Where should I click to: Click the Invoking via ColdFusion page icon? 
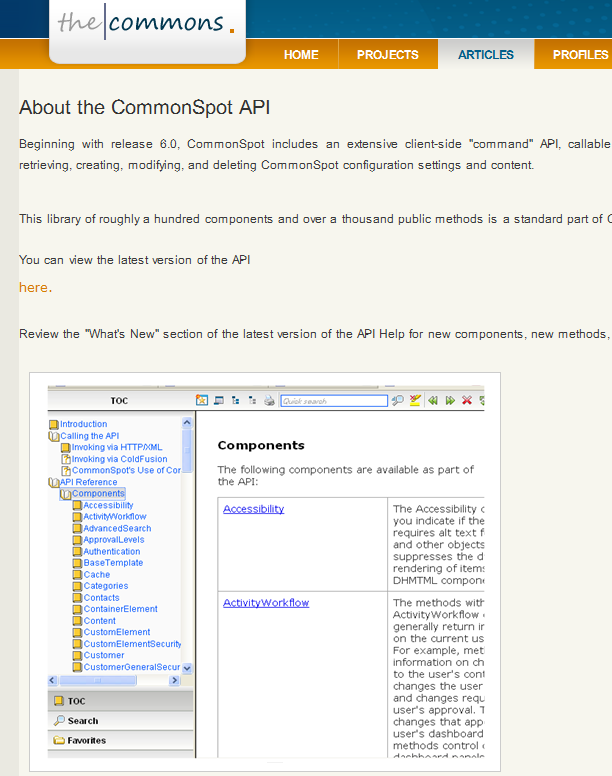point(66,459)
